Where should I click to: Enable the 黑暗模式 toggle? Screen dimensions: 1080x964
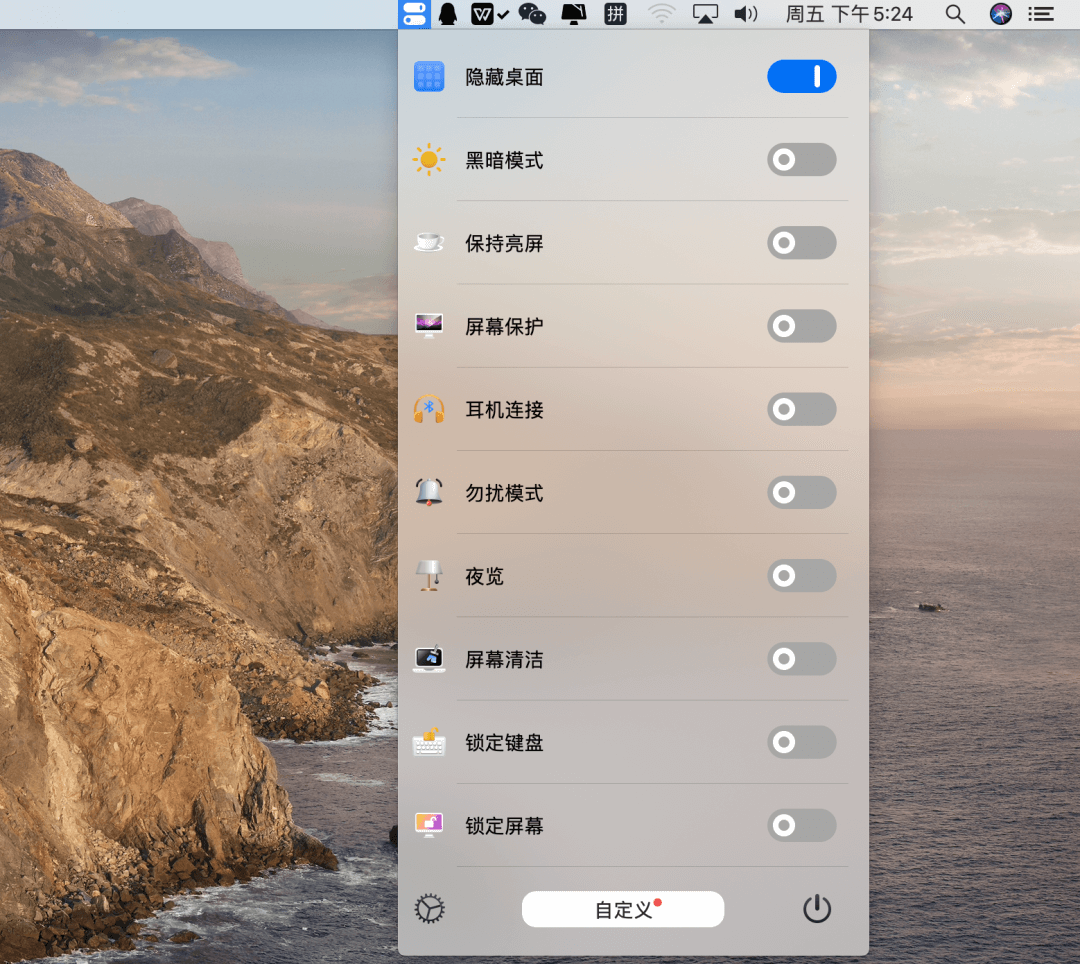tap(801, 160)
